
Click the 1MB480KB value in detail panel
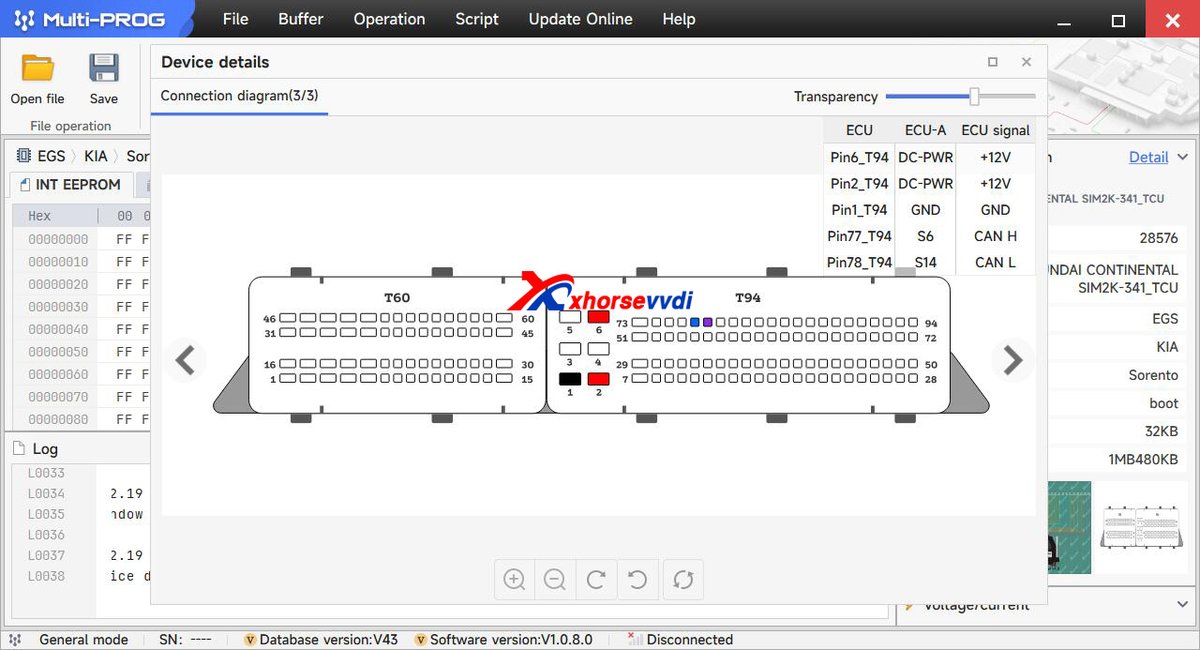pos(1143,459)
